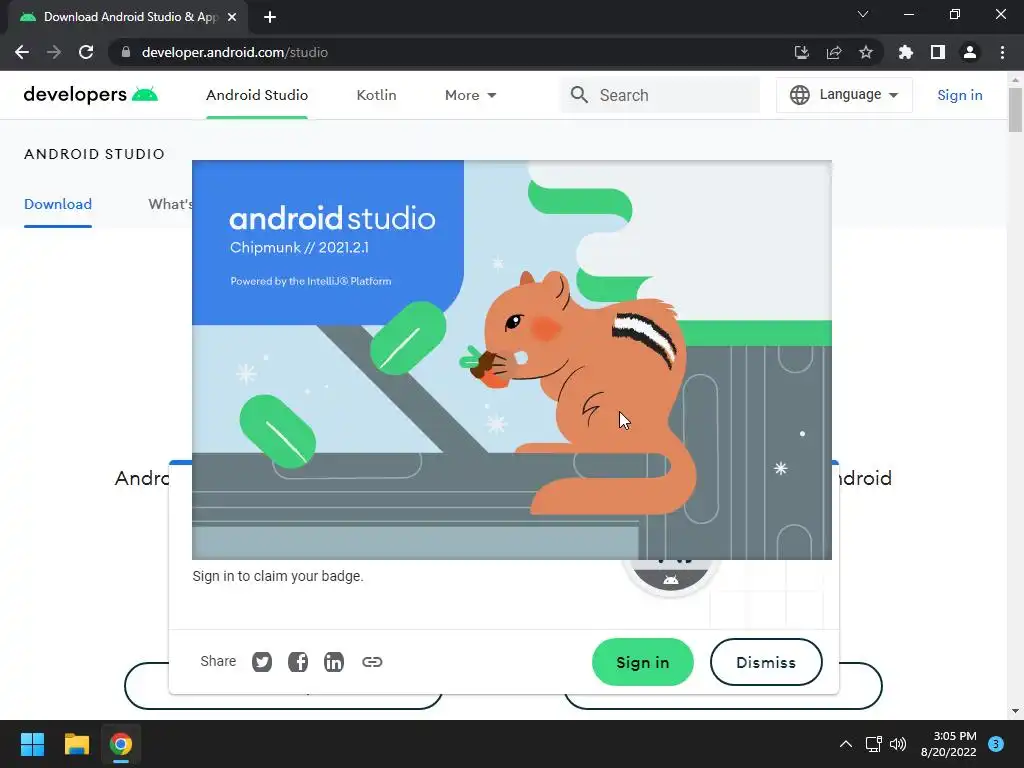
Task: Click the lock icon for site info
Action: click(126, 52)
